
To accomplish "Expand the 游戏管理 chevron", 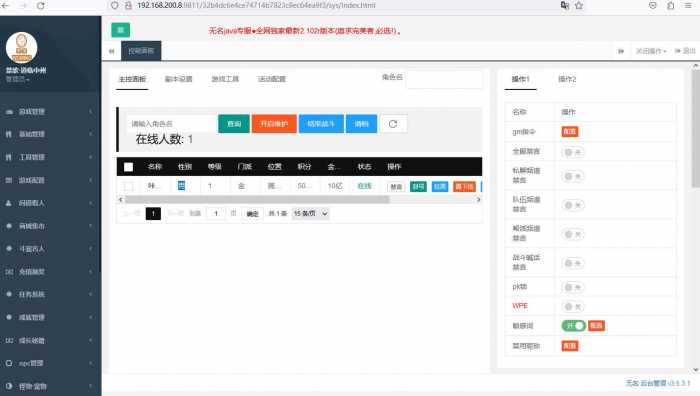I will pyautogui.click(x=91, y=112).
